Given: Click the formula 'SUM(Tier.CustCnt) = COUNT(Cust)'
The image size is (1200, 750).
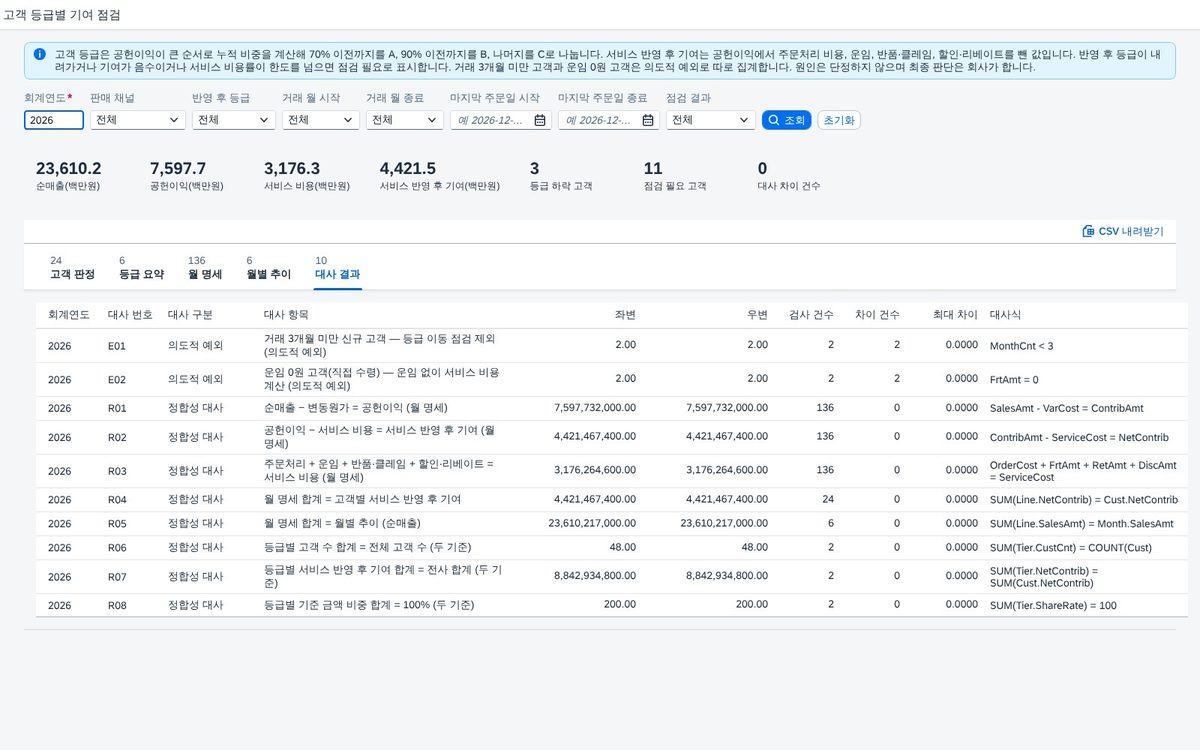Looking at the screenshot, I should tap(1073, 547).
